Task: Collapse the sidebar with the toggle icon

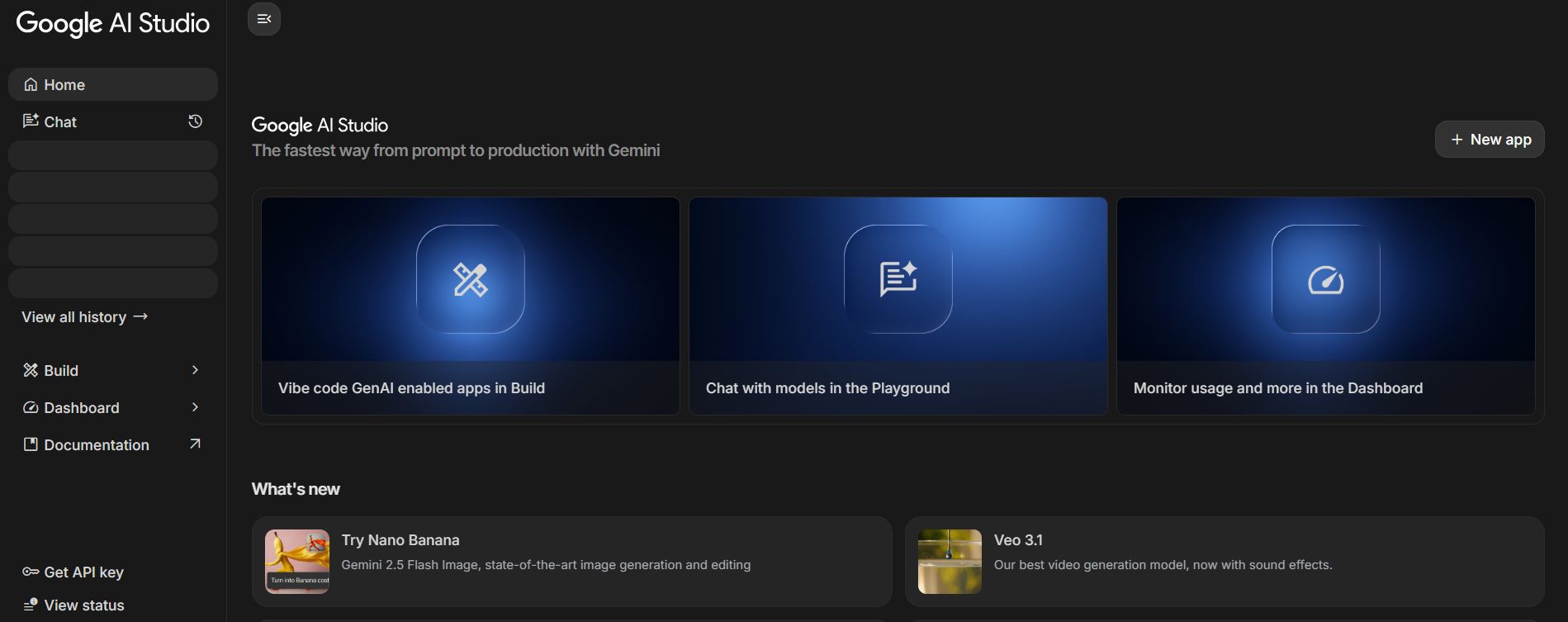Action: (264, 19)
